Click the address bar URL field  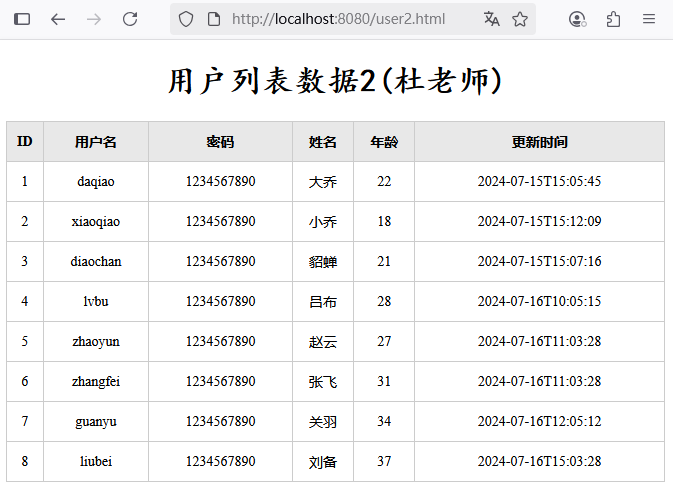pos(340,19)
